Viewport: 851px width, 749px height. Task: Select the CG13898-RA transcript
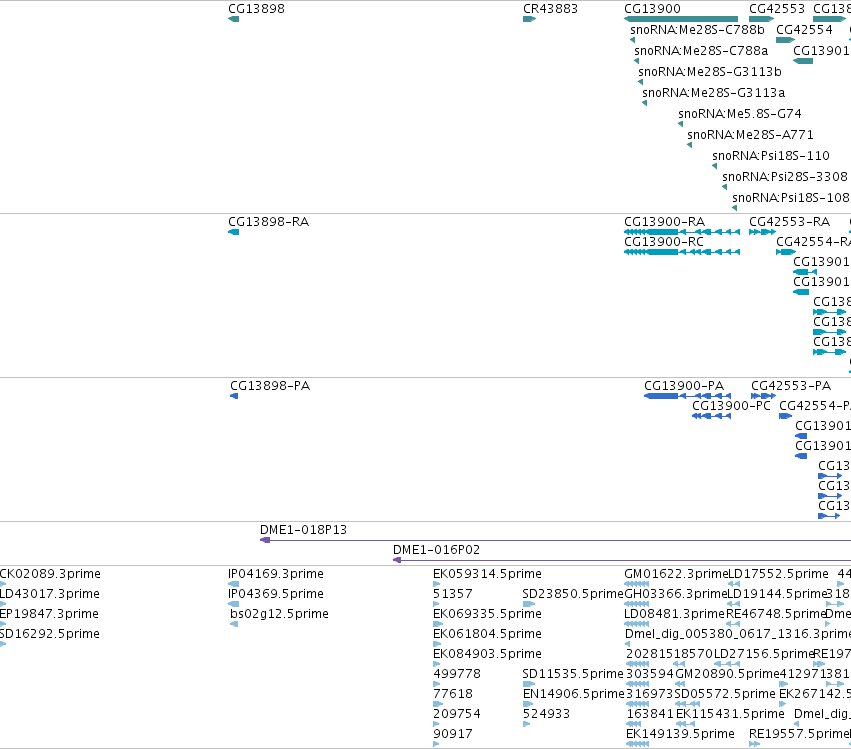point(268,221)
